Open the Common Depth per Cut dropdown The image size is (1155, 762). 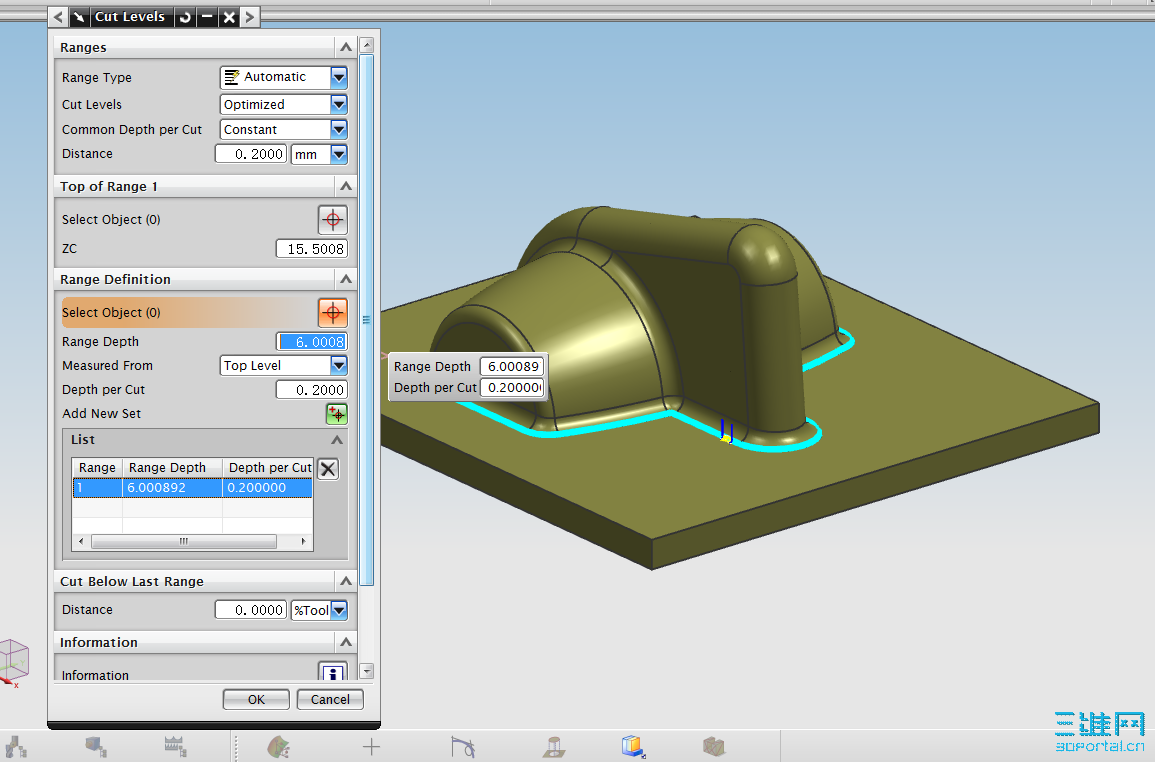pyautogui.click(x=338, y=130)
